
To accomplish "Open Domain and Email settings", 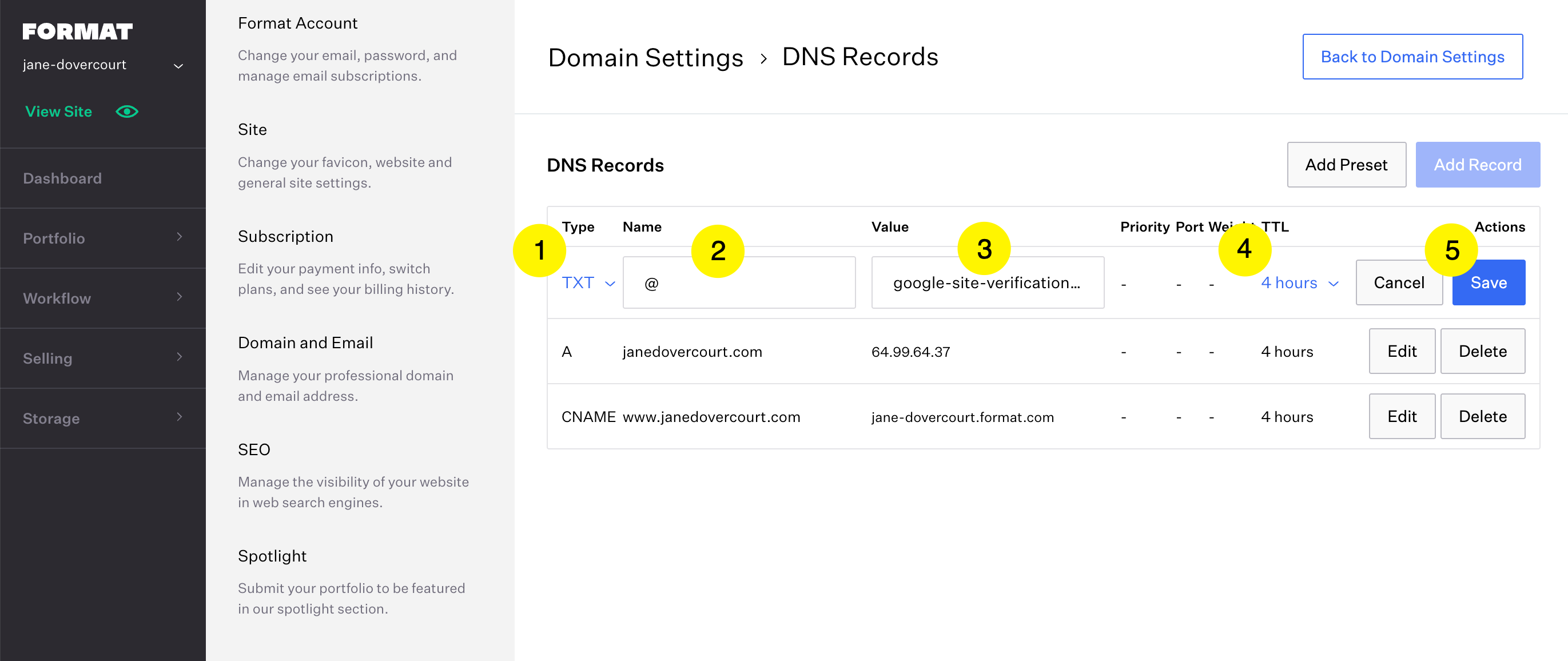I will pos(305,343).
